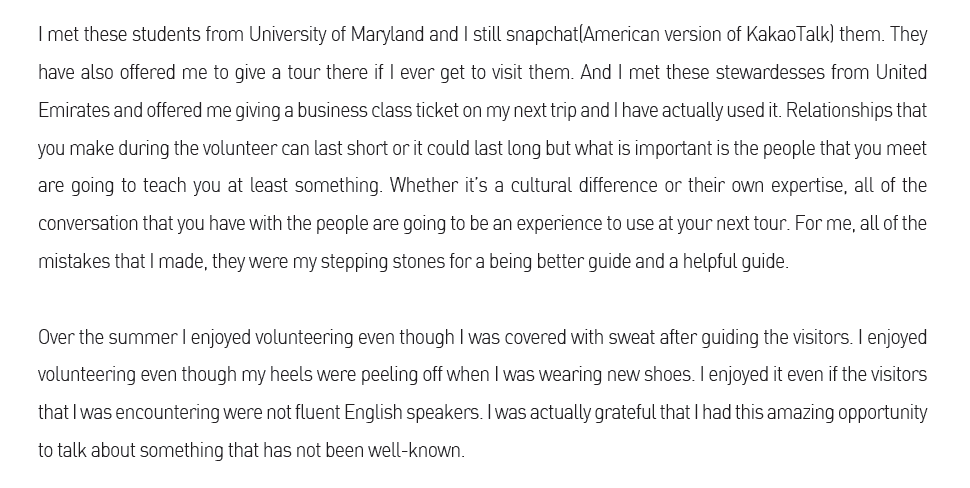Click "amazing opportunity" phrase

coord(847,413)
